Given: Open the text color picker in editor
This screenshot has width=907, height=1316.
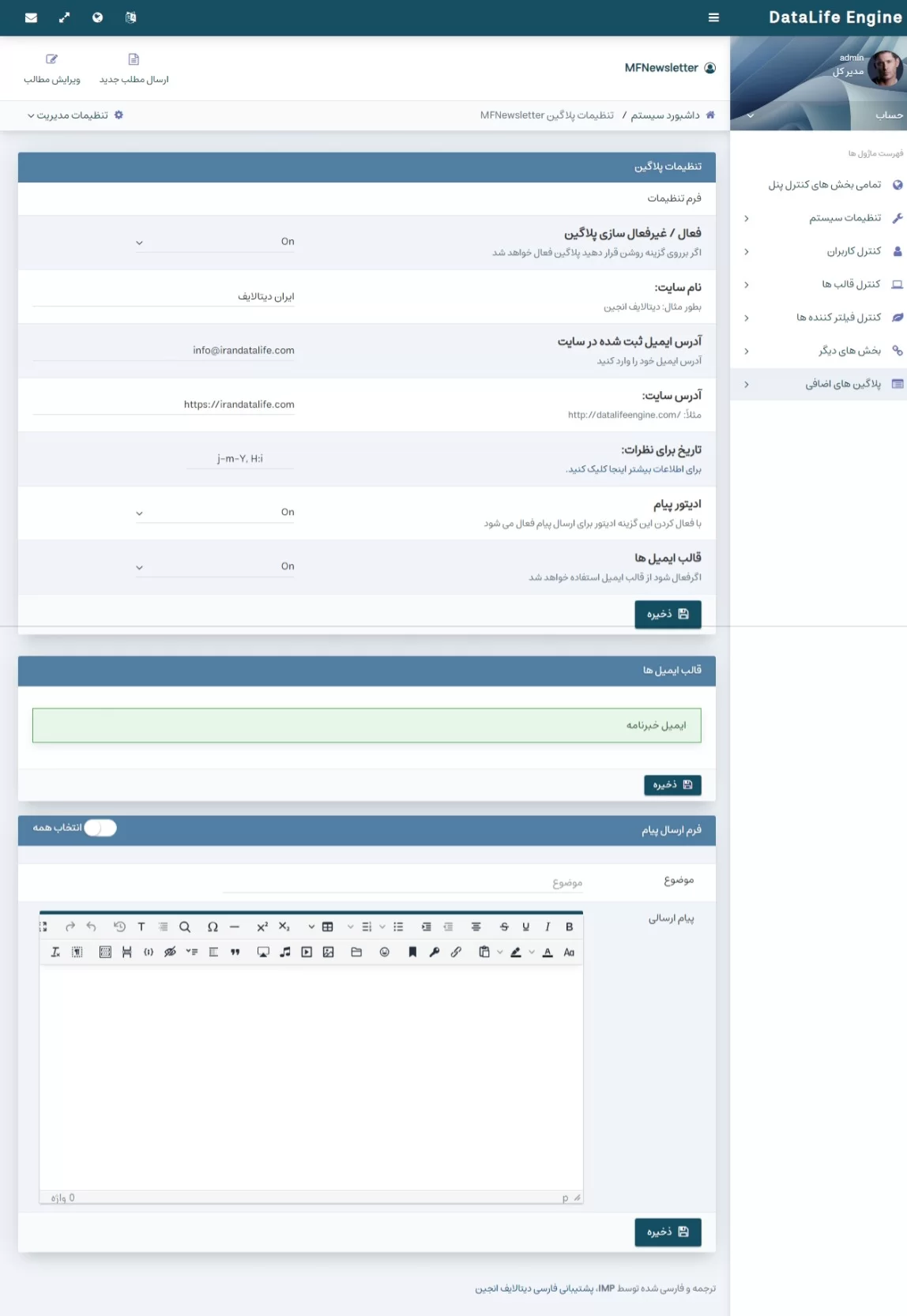Looking at the screenshot, I should pyautogui.click(x=548, y=952).
